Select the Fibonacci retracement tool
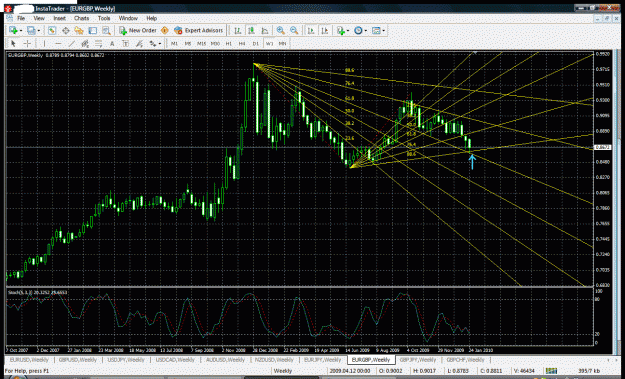 tap(98, 43)
